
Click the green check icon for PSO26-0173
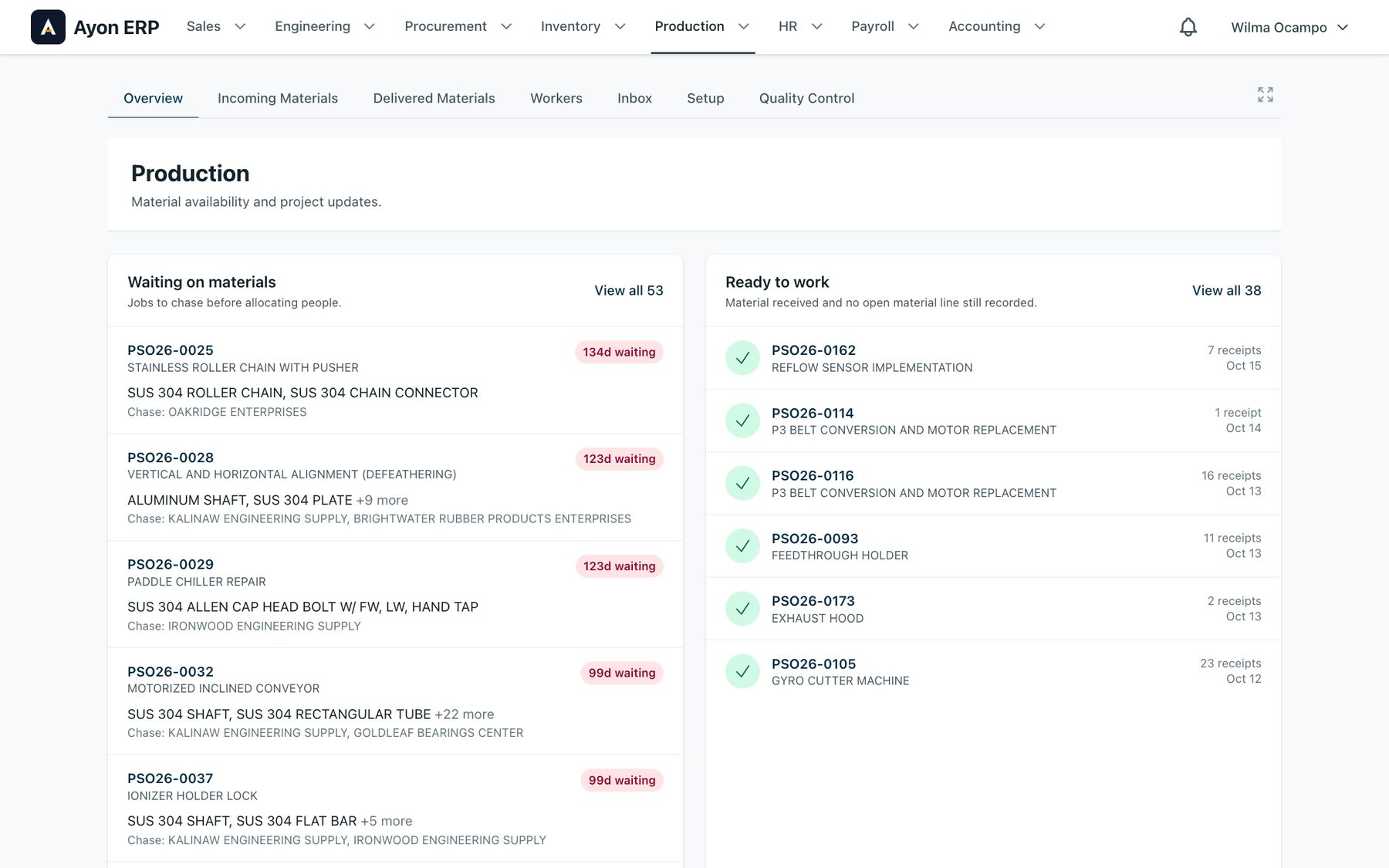742,609
